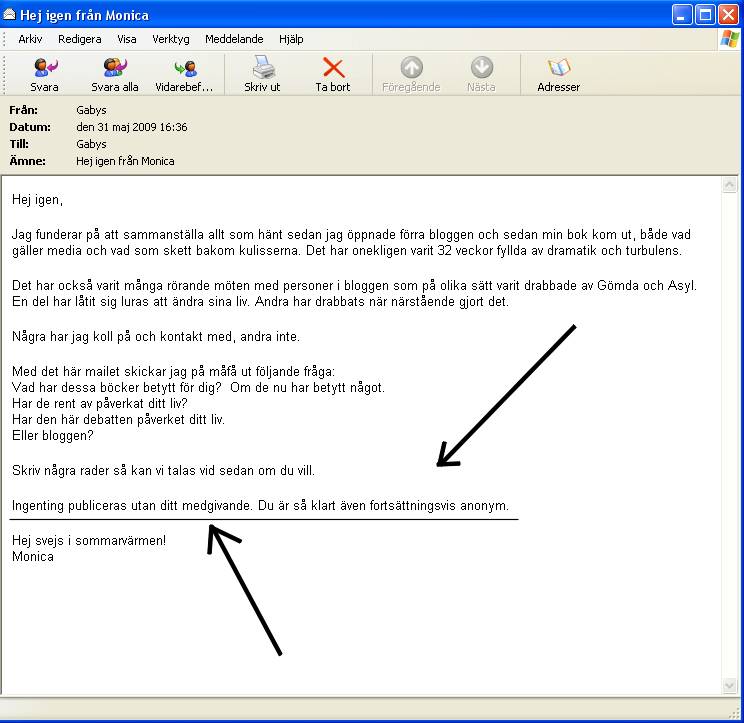This screenshot has height=723, width=744.
Task: Click the Svara reply icon
Action: (x=45, y=67)
